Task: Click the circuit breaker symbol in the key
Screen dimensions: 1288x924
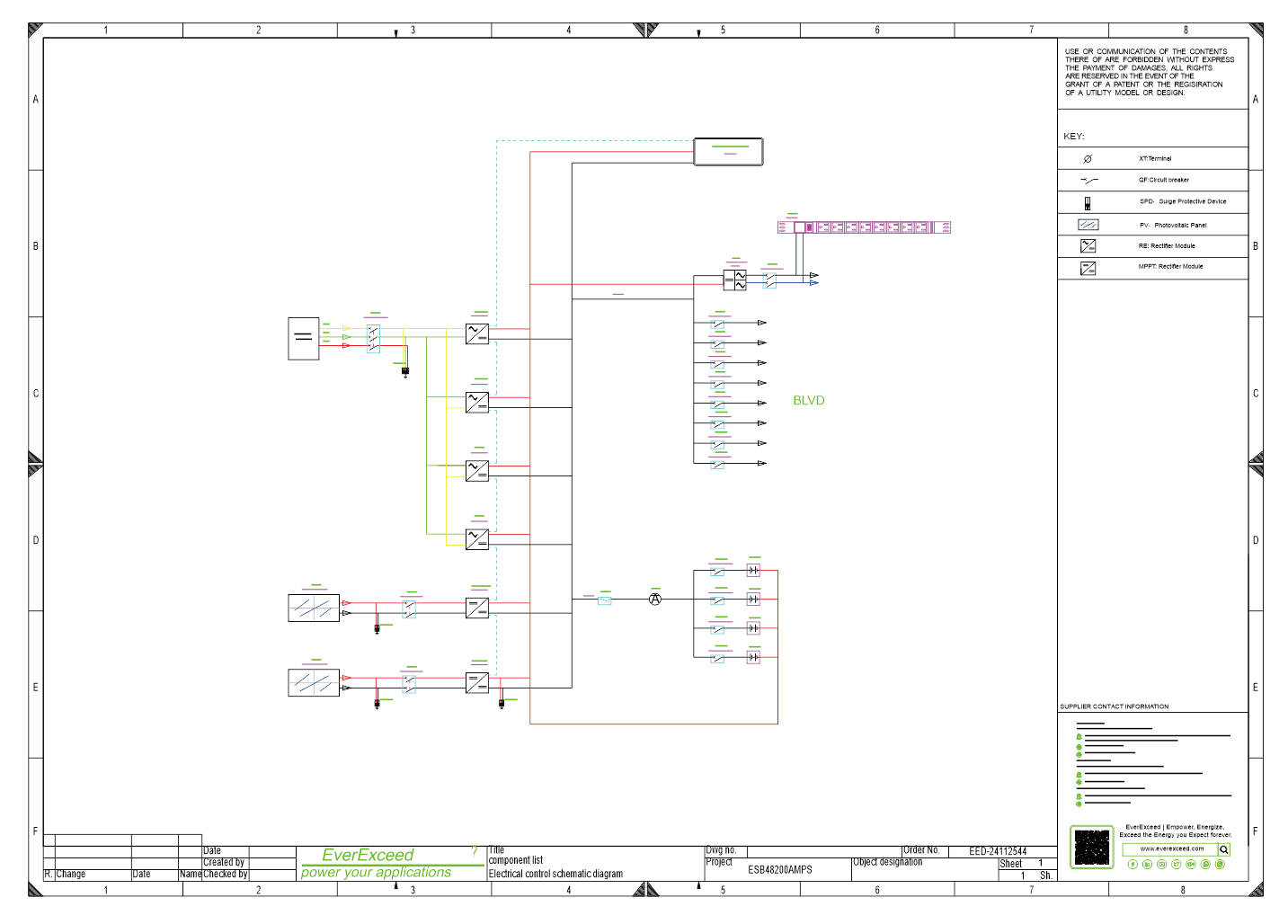Action: click(x=1088, y=181)
